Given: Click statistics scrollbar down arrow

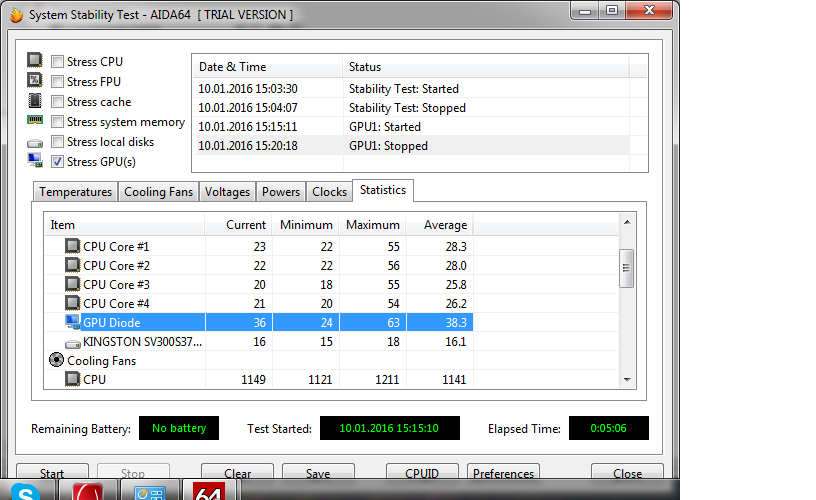Looking at the screenshot, I should 627,380.
